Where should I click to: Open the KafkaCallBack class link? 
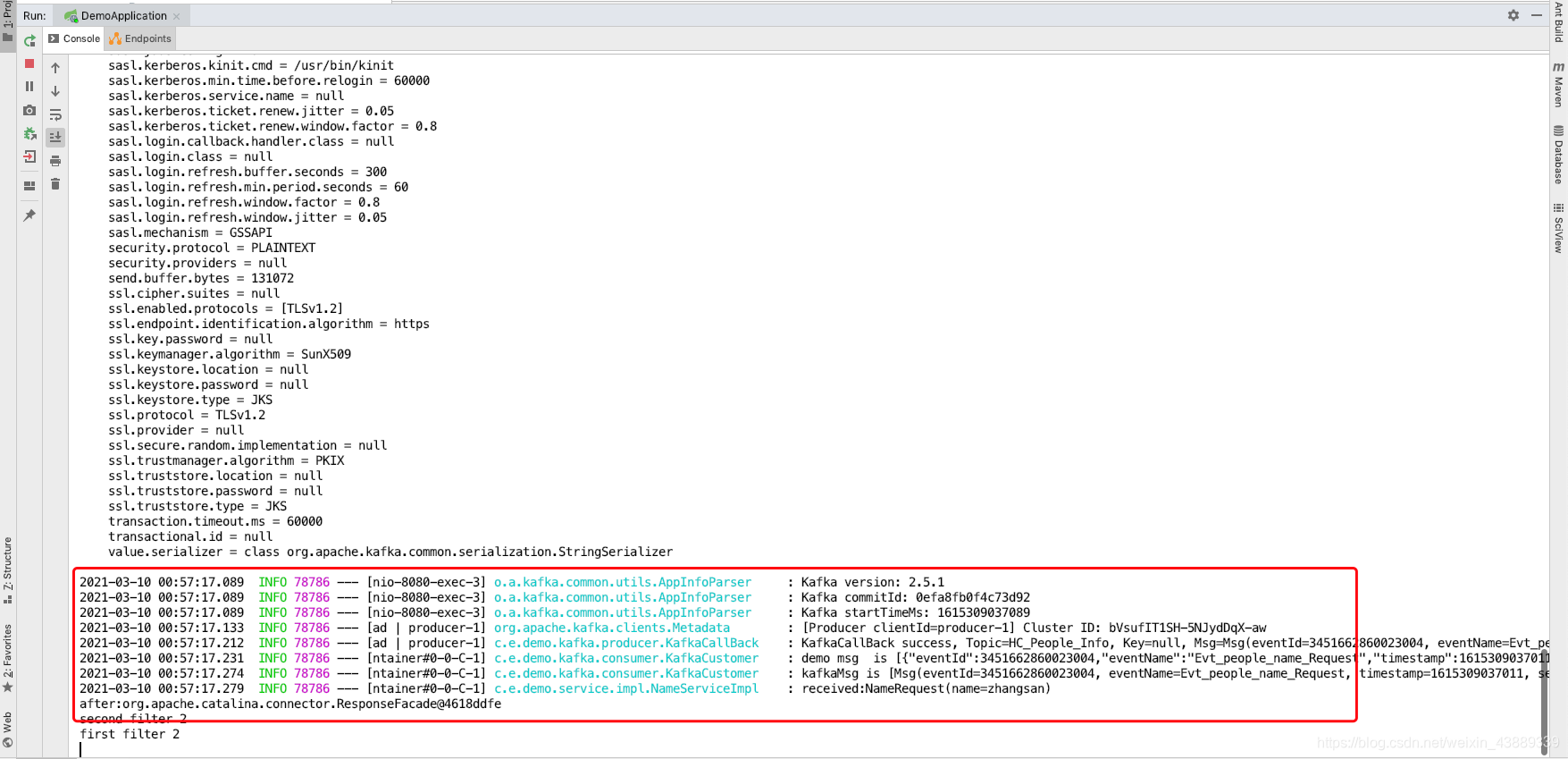pos(626,643)
